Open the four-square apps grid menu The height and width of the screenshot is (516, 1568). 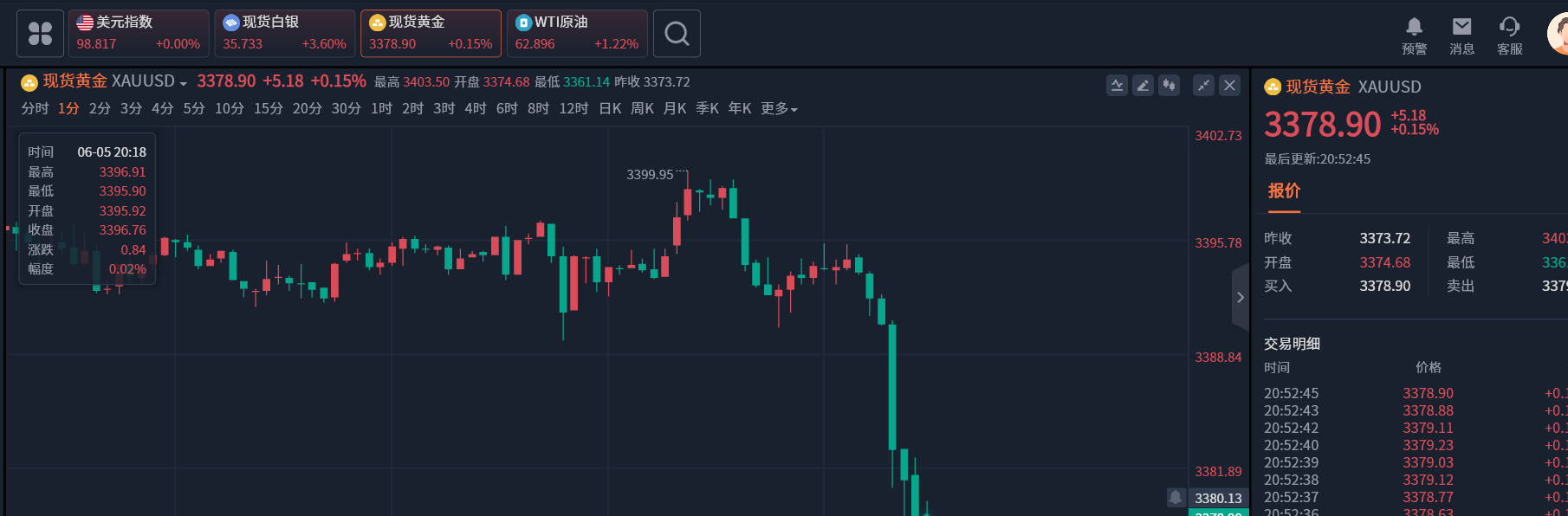pos(40,34)
